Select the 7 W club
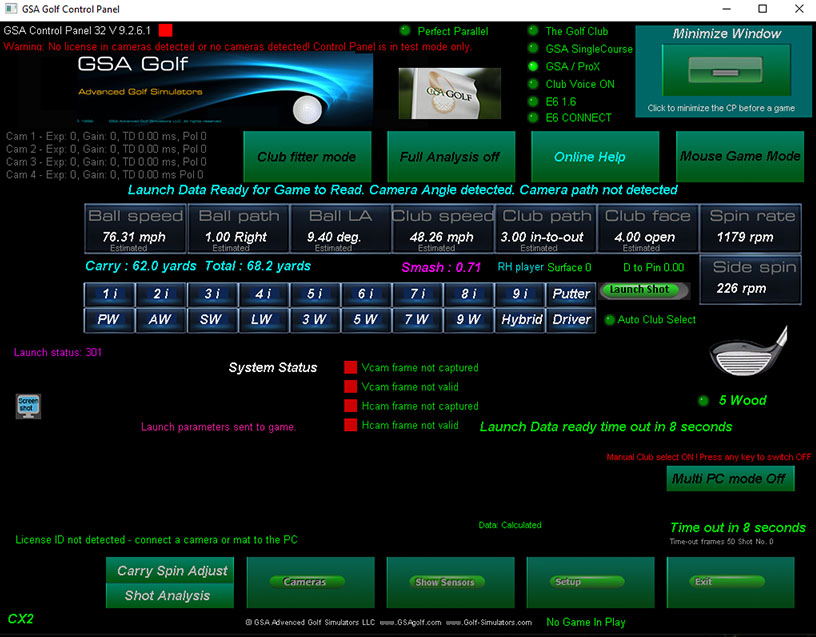The height and width of the screenshot is (637, 816). [x=417, y=320]
